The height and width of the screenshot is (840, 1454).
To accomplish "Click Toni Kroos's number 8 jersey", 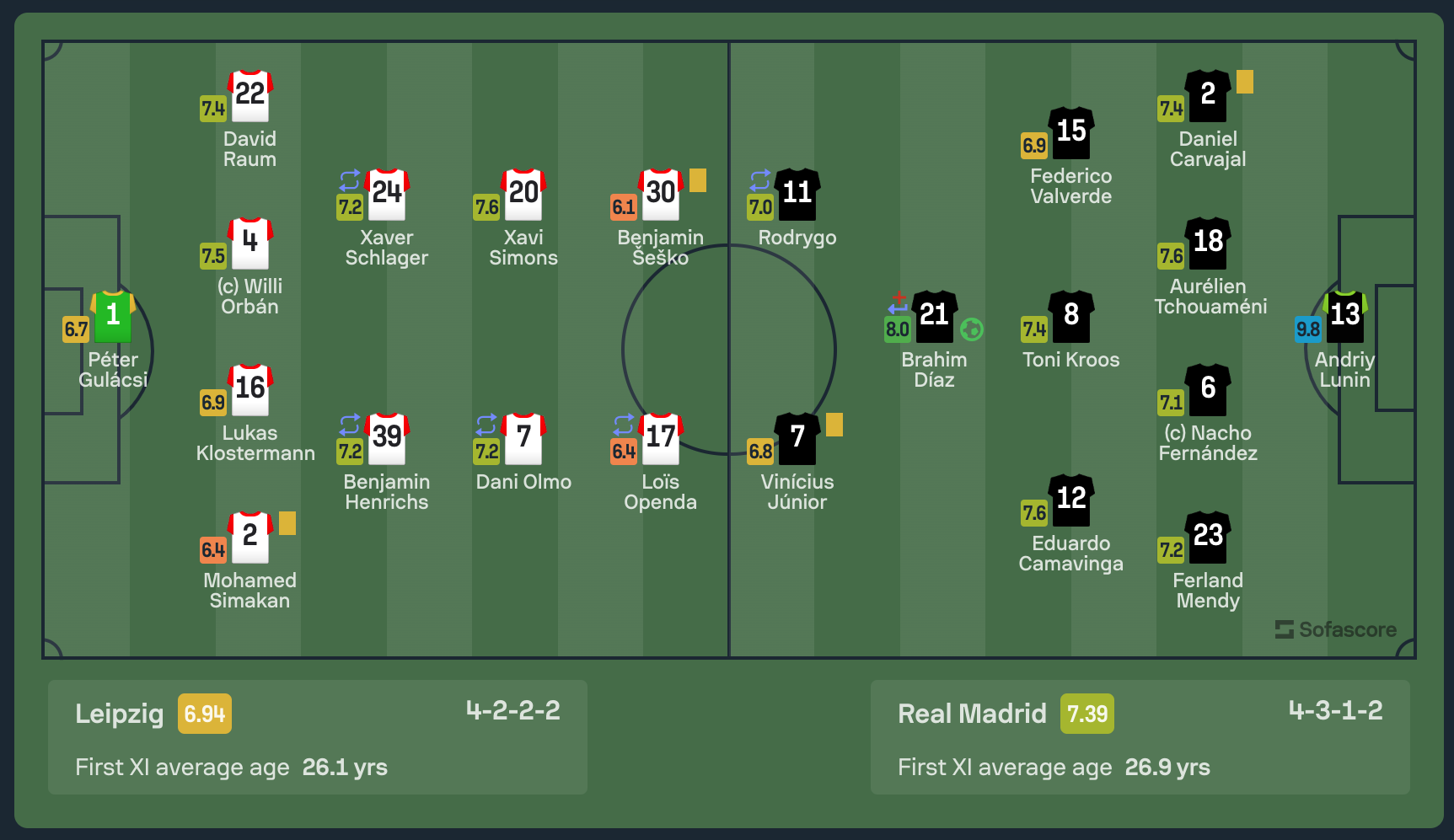I will pyautogui.click(x=1071, y=316).
